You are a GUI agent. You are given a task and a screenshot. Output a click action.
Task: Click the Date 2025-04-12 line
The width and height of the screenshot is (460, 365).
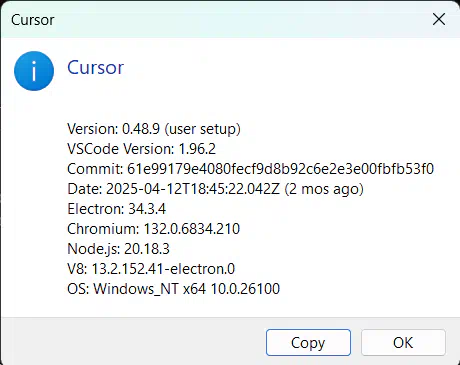(215, 189)
